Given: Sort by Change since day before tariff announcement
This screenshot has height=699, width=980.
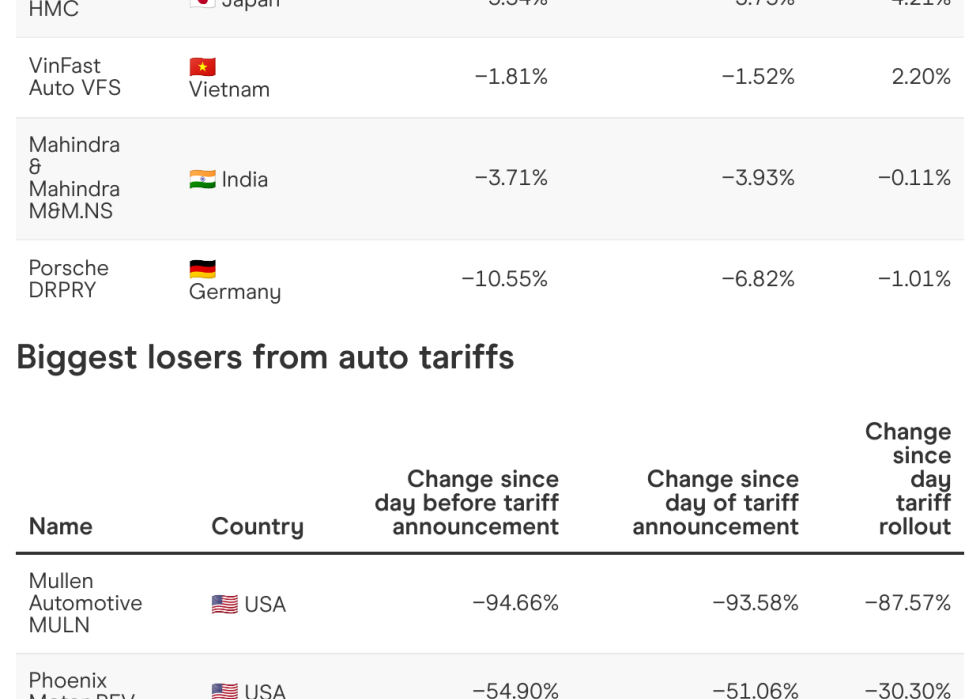Looking at the screenshot, I should [x=467, y=503].
